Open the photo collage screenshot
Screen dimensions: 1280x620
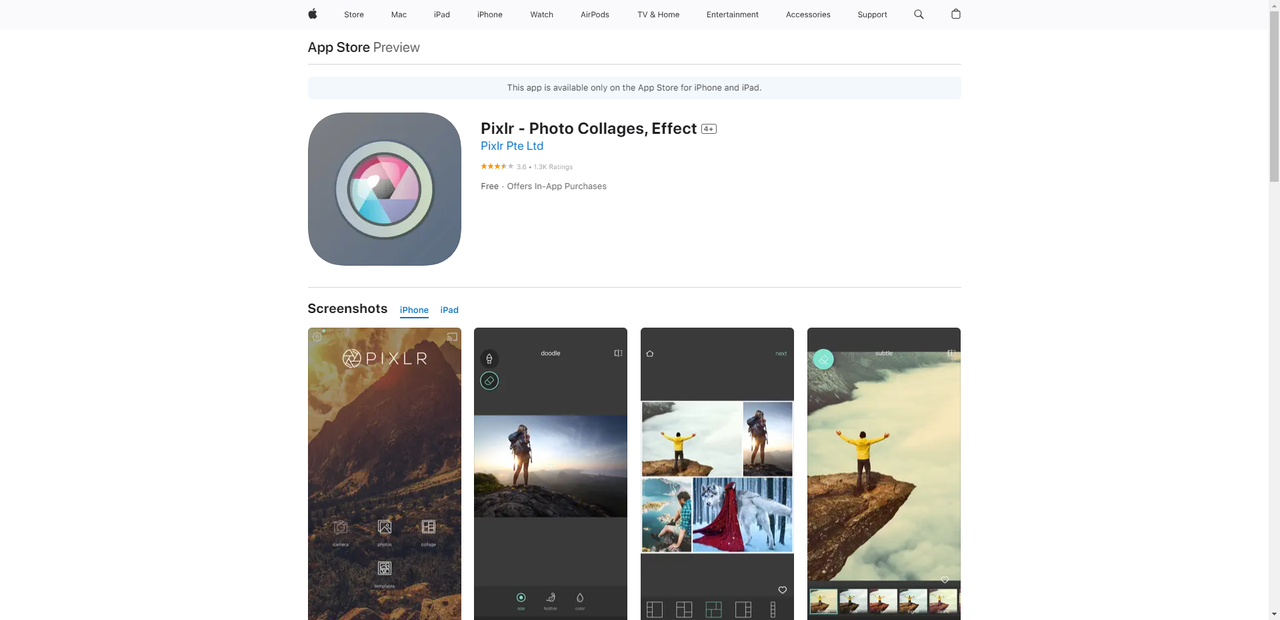[x=717, y=474]
